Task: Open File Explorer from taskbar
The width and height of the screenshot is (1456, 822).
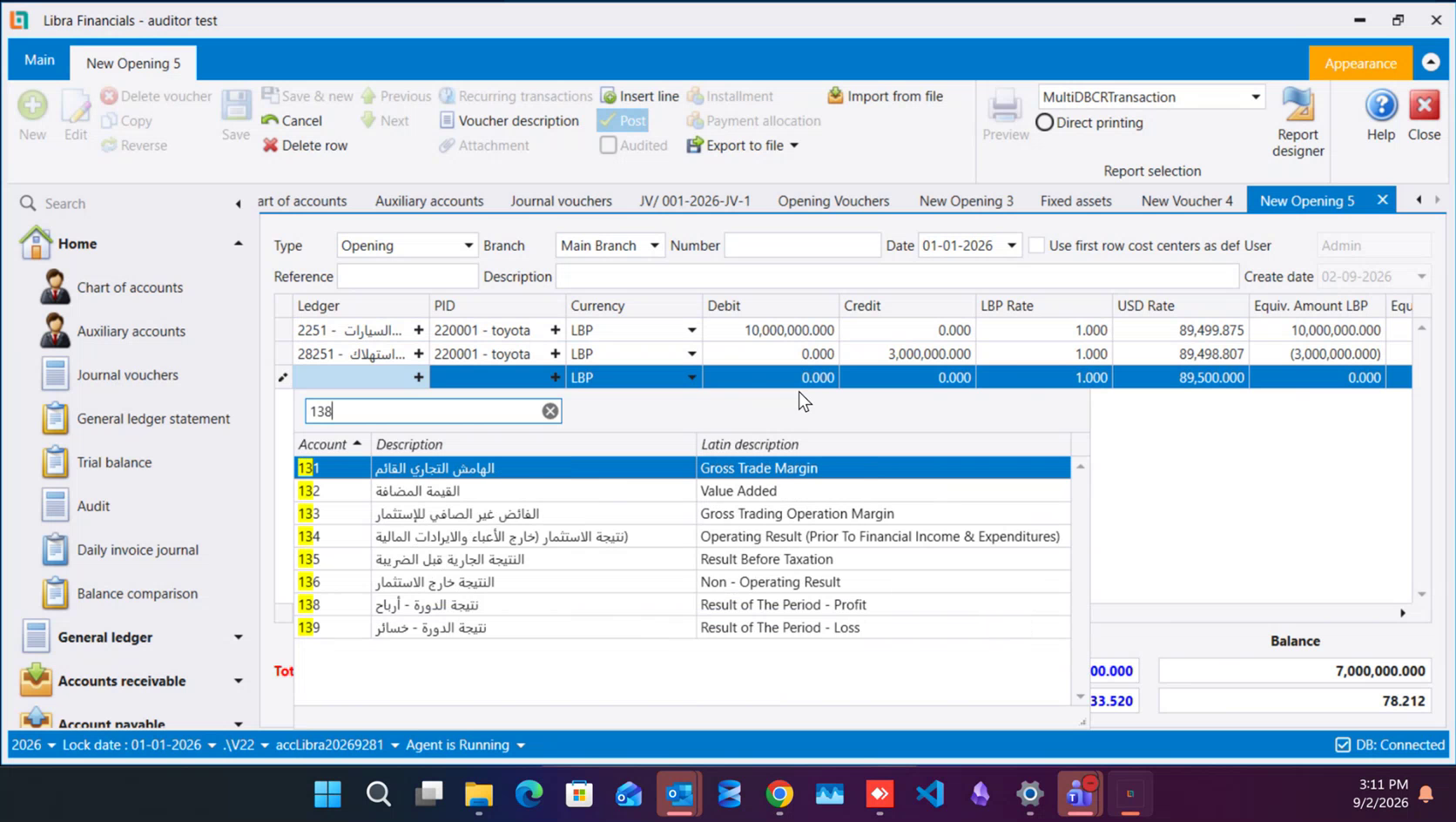Action: pyautogui.click(x=478, y=793)
